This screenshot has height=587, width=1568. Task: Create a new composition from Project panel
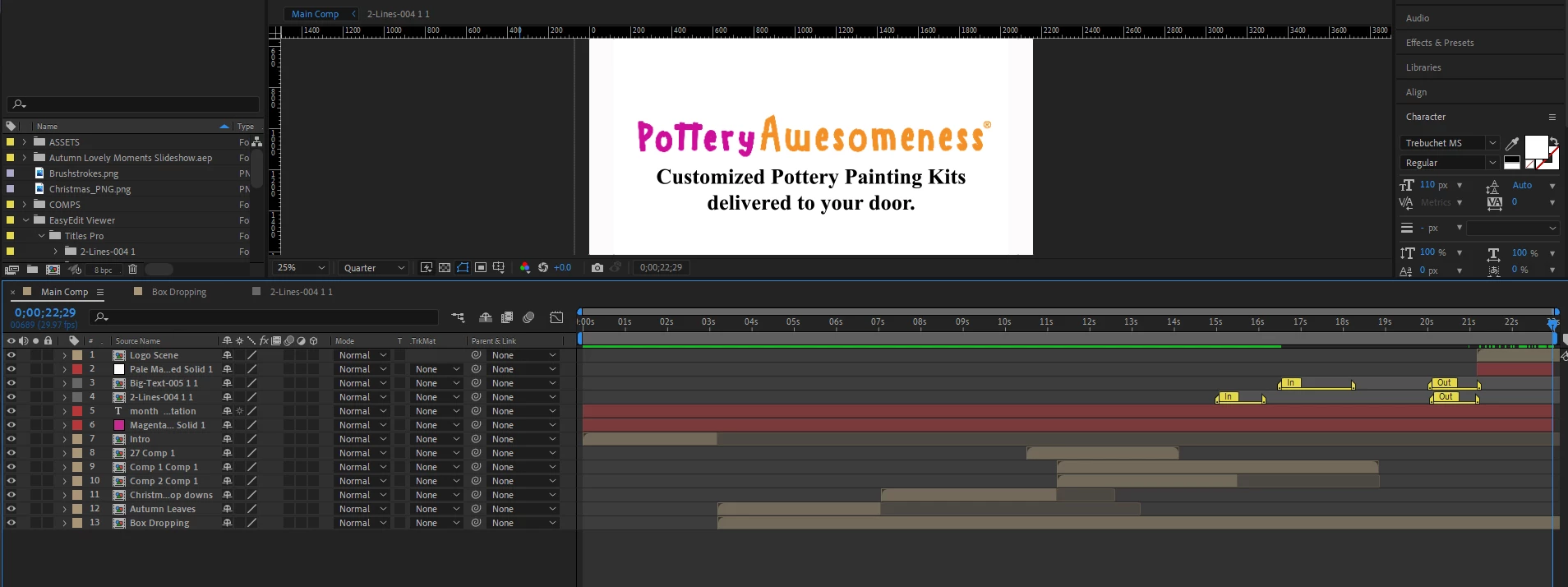click(53, 270)
